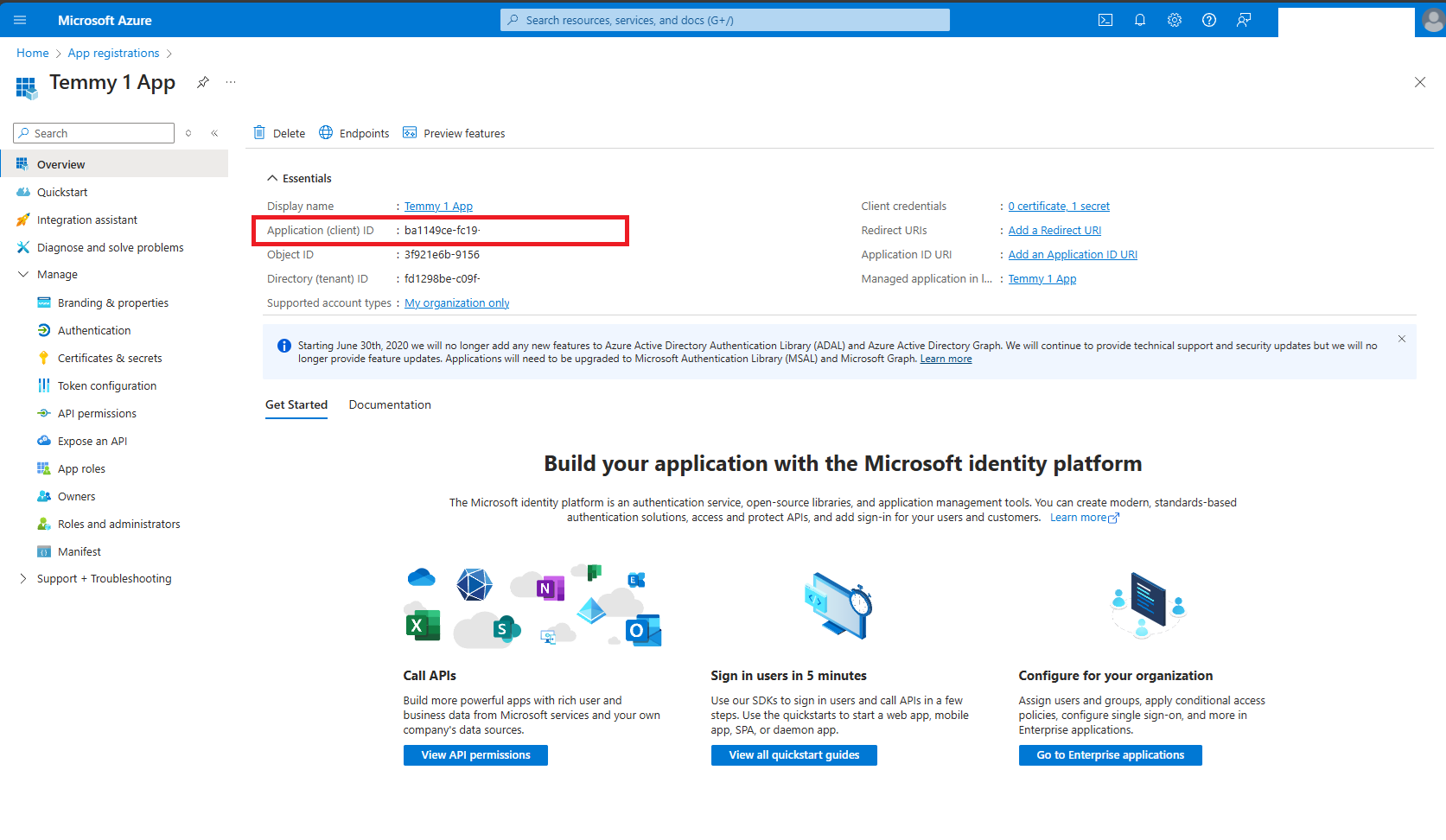Image resolution: width=1446 pixels, height=840 pixels.
Task: Click the Endpoints globe icon
Action: click(326, 132)
